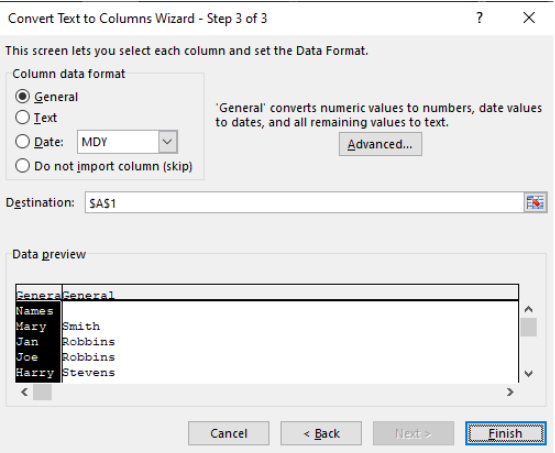Click the help question mark icon
The height and width of the screenshot is (453, 555).
coord(479,17)
